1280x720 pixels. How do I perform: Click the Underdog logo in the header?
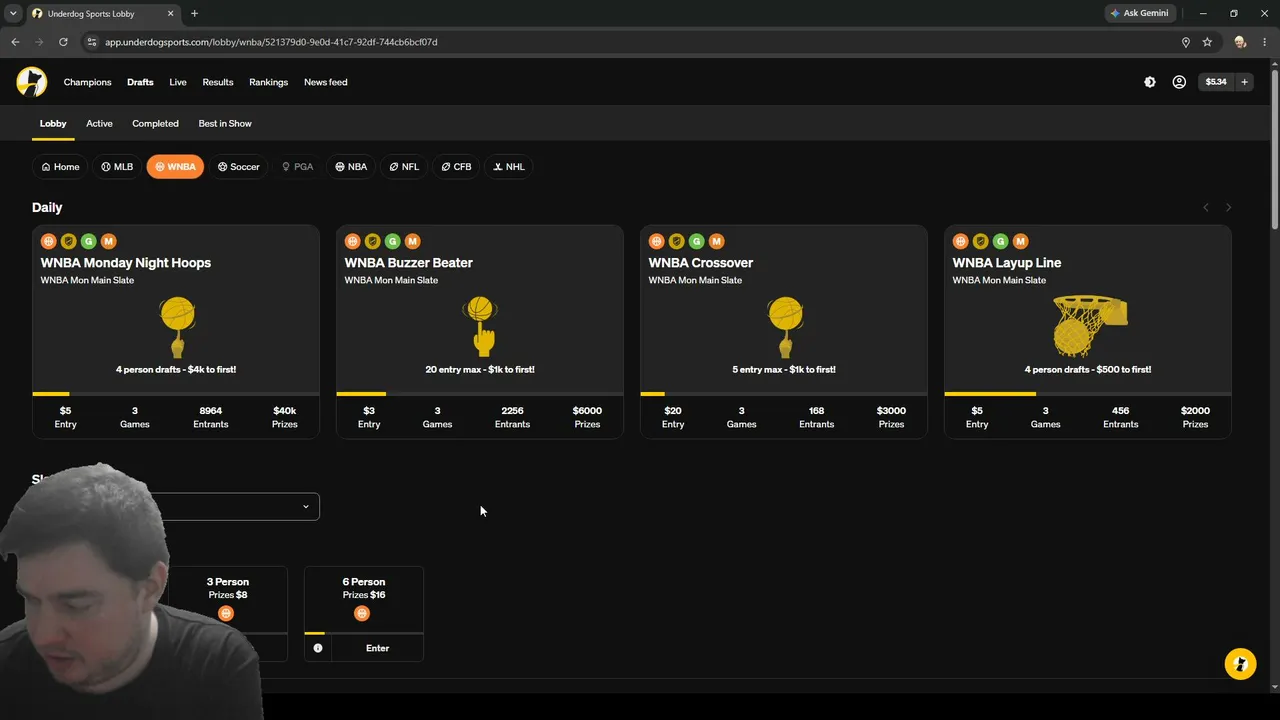coord(32,82)
